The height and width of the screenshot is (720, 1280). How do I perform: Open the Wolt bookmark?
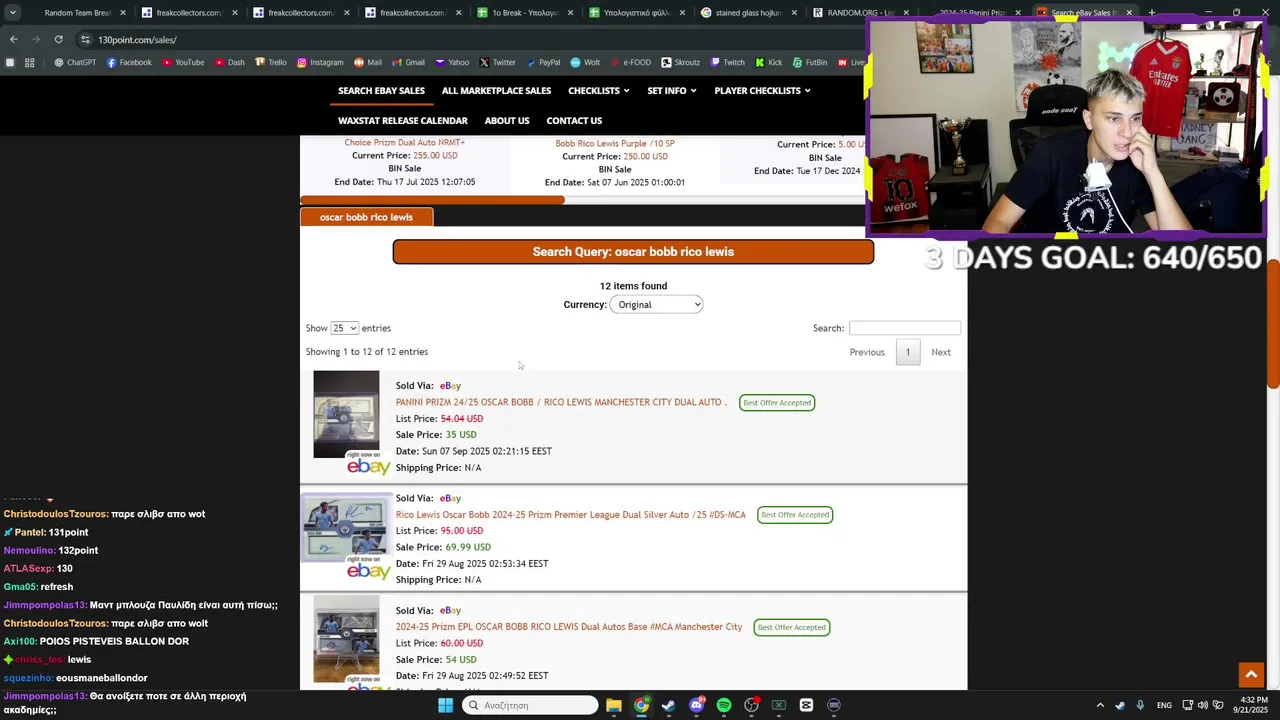point(585,62)
